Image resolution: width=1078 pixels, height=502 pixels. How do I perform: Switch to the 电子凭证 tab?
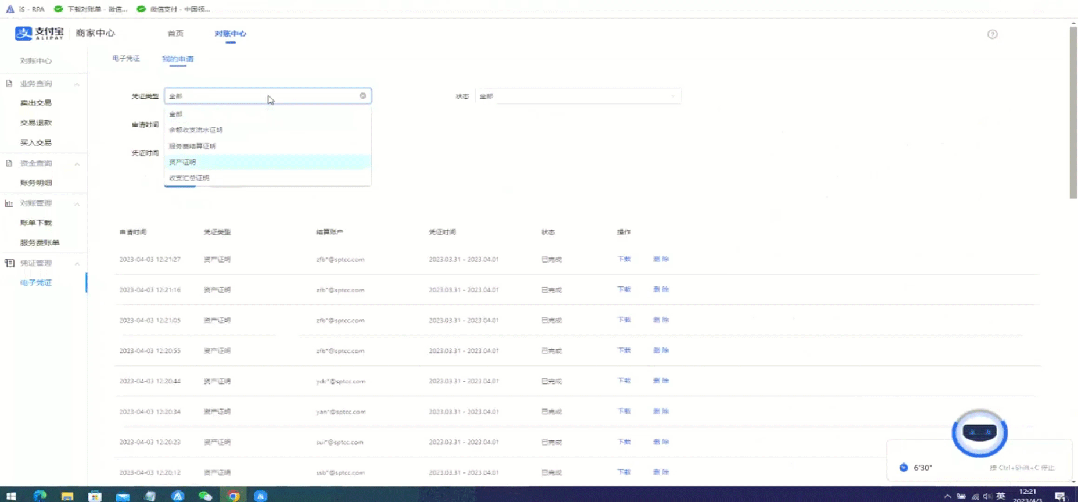point(126,59)
